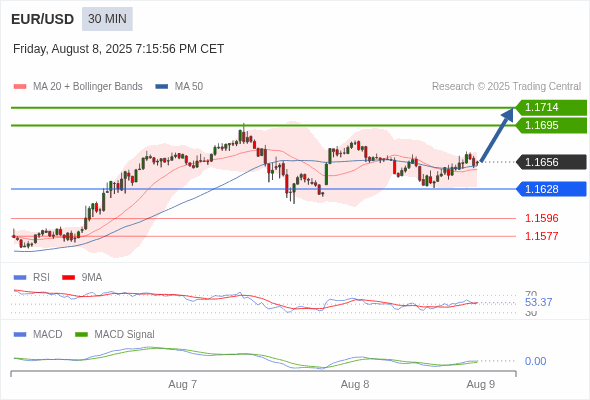Select the Aug 7 date axis label
This screenshot has height=400, width=590.
(x=182, y=384)
